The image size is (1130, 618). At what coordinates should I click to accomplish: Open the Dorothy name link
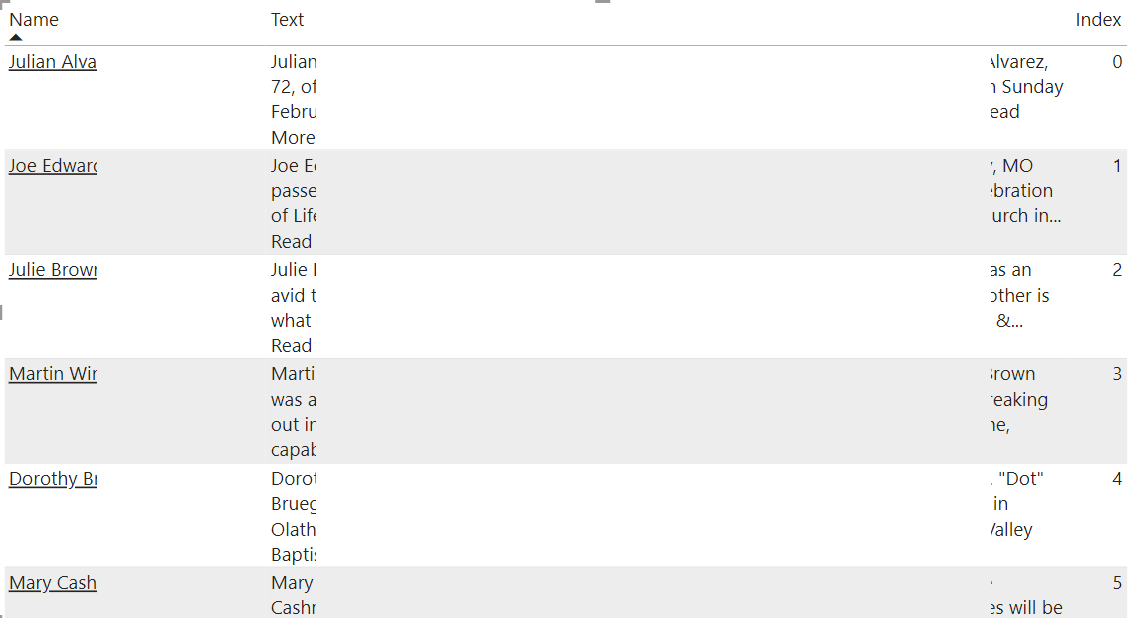pyautogui.click(x=52, y=478)
